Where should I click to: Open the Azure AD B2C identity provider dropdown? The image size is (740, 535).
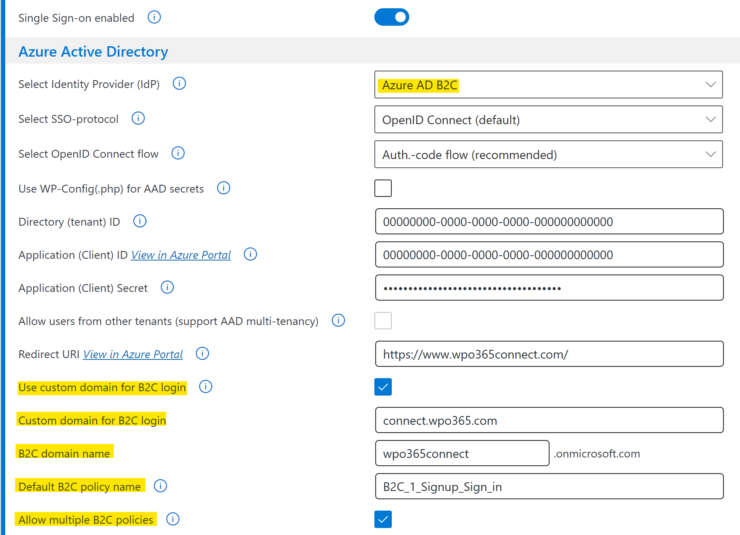pos(548,85)
